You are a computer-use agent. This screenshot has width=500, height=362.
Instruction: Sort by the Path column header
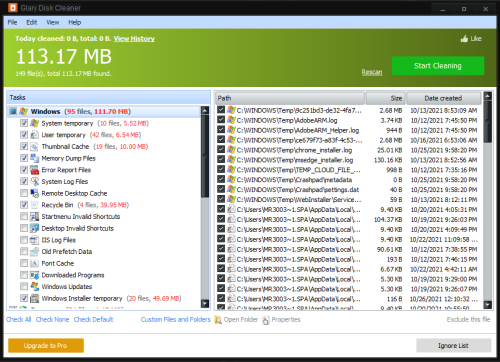[290, 98]
